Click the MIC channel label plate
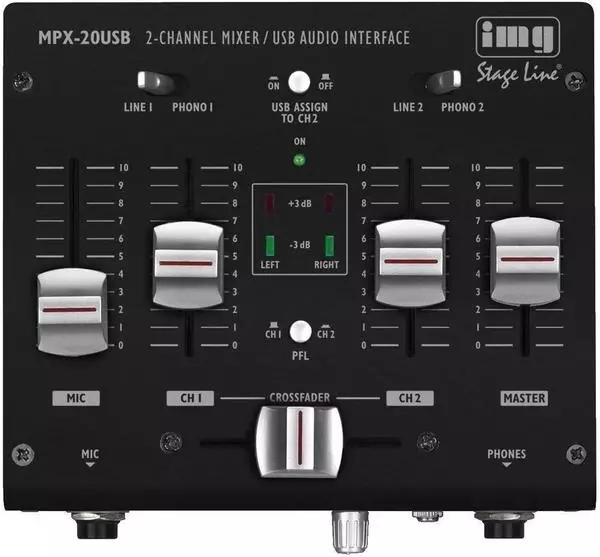 click(x=76, y=398)
